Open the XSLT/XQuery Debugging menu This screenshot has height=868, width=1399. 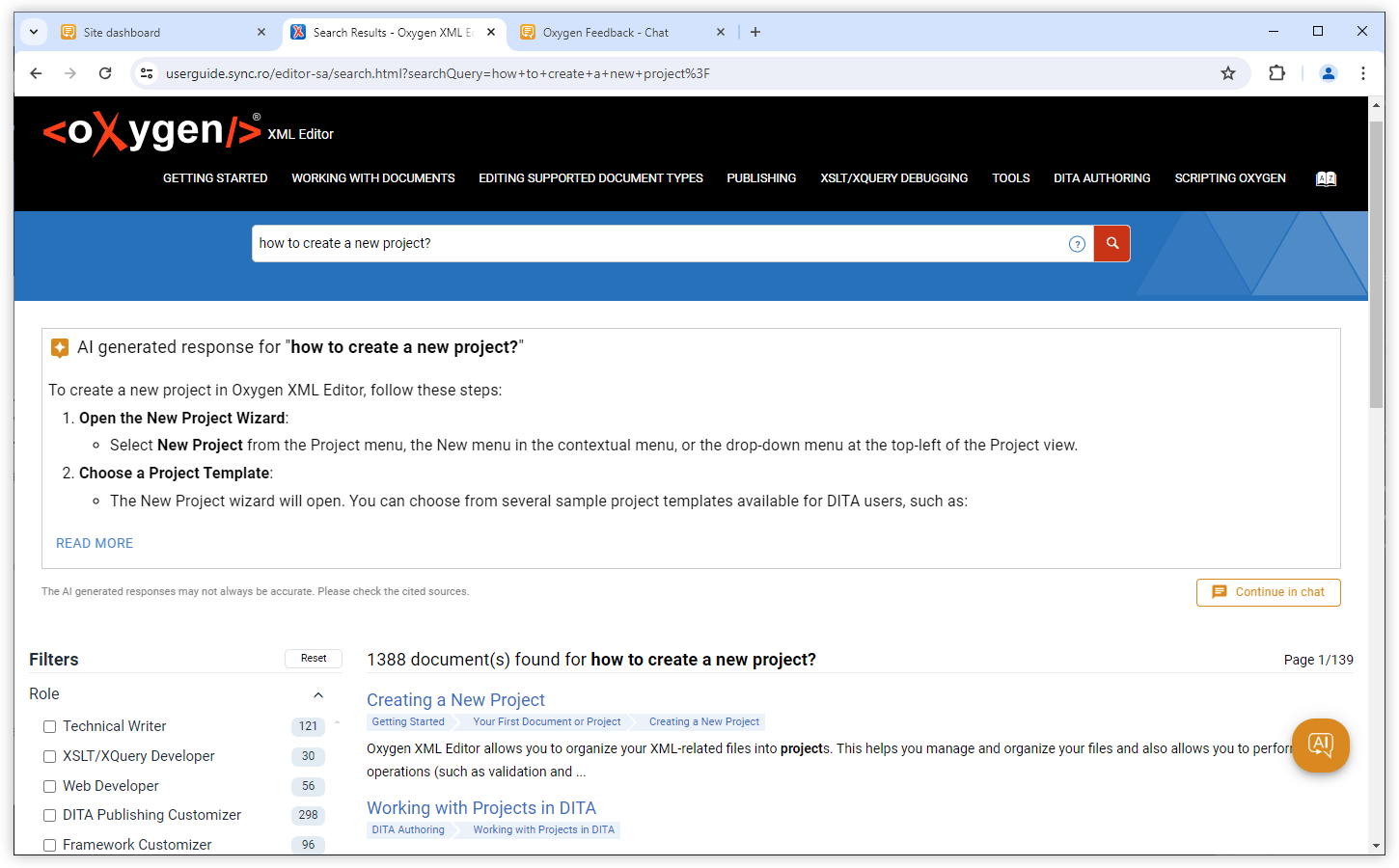click(894, 178)
